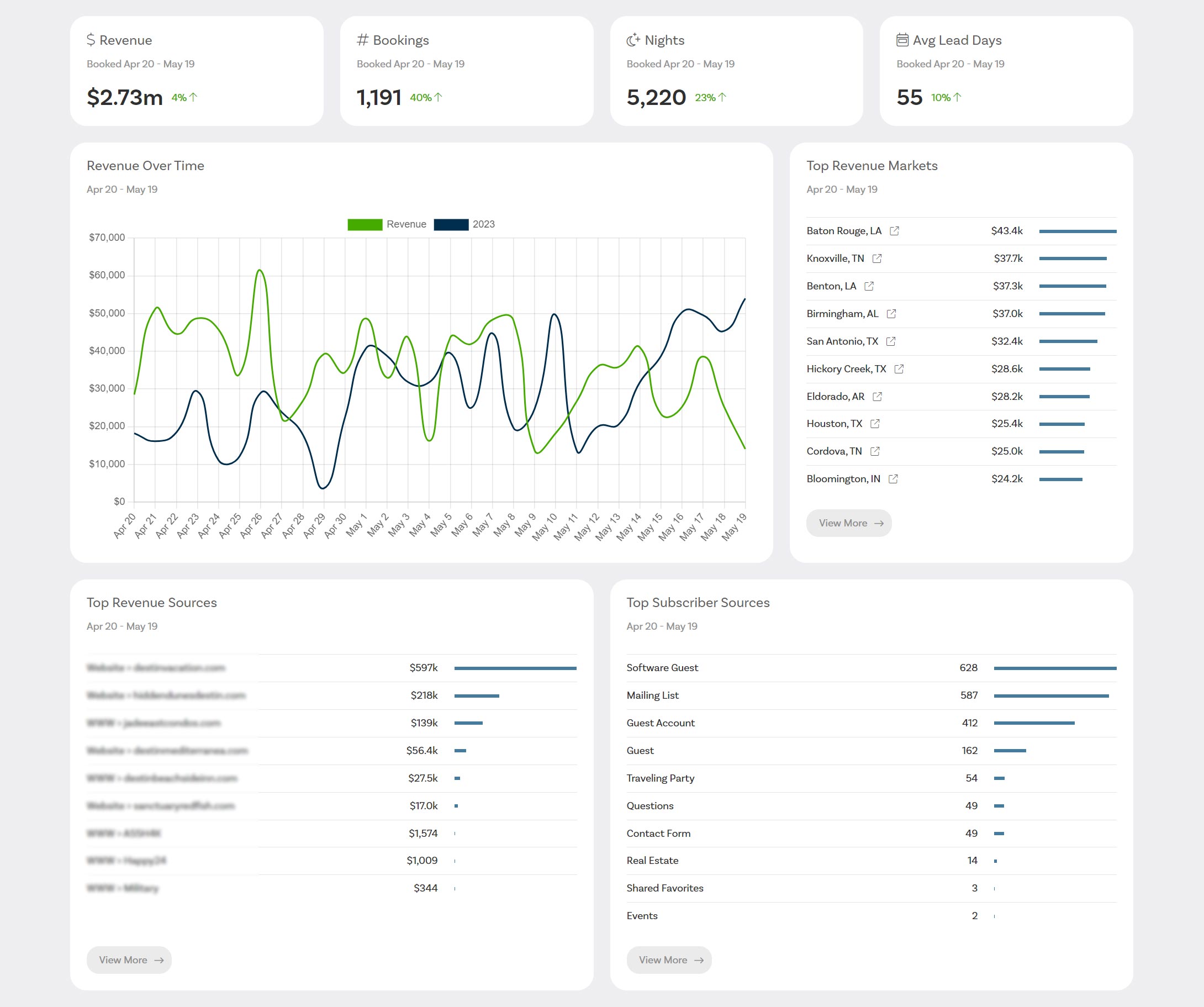1204x1007 pixels.
Task: Open the external link icon beside San Antonio, TX
Action: point(890,341)
